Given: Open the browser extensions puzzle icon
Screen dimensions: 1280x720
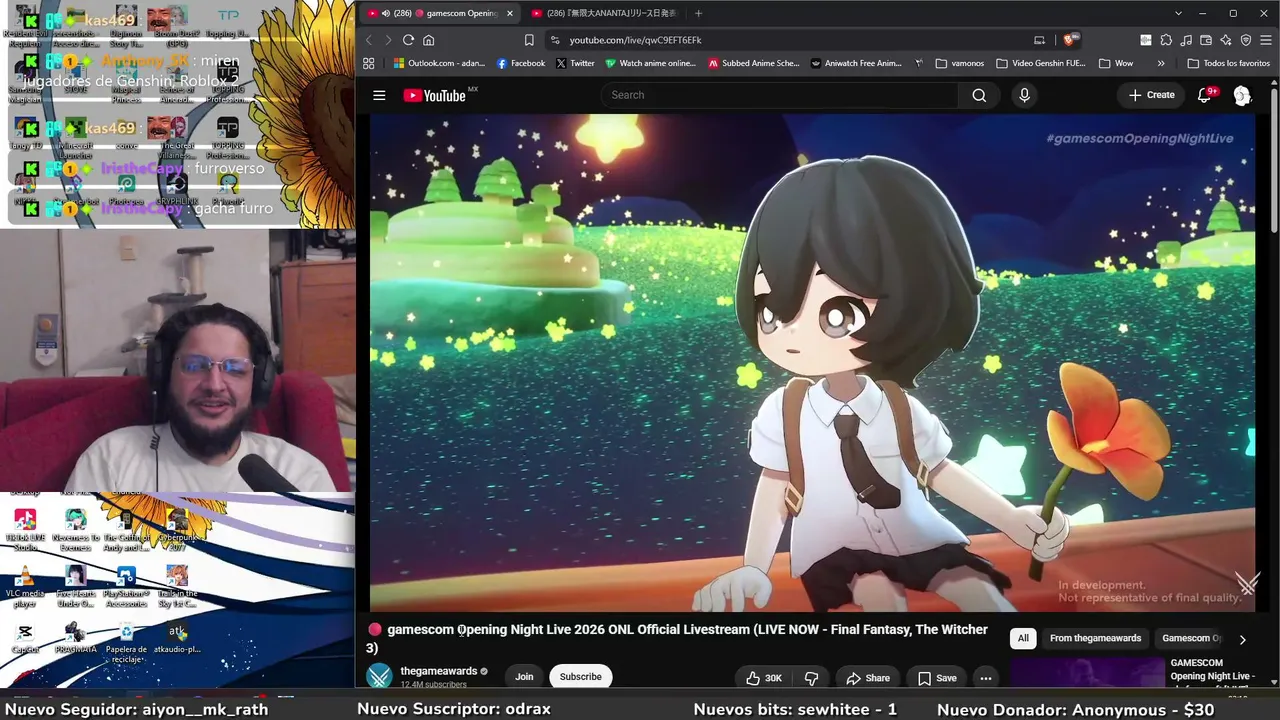Looking at the screenshot, I should click(1166, 40).
